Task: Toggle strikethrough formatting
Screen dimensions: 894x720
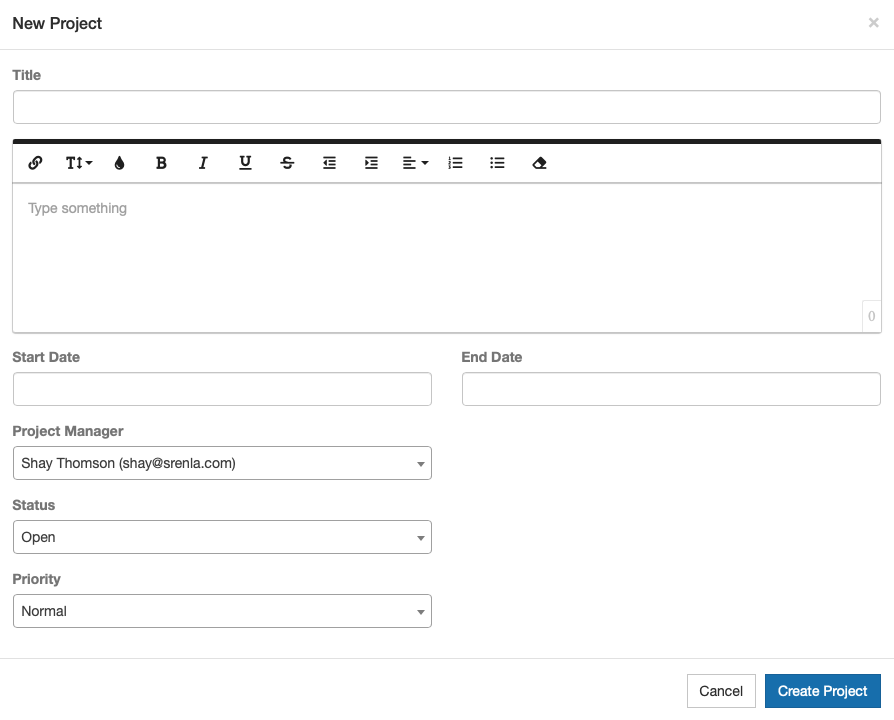Action: (287, 163)
